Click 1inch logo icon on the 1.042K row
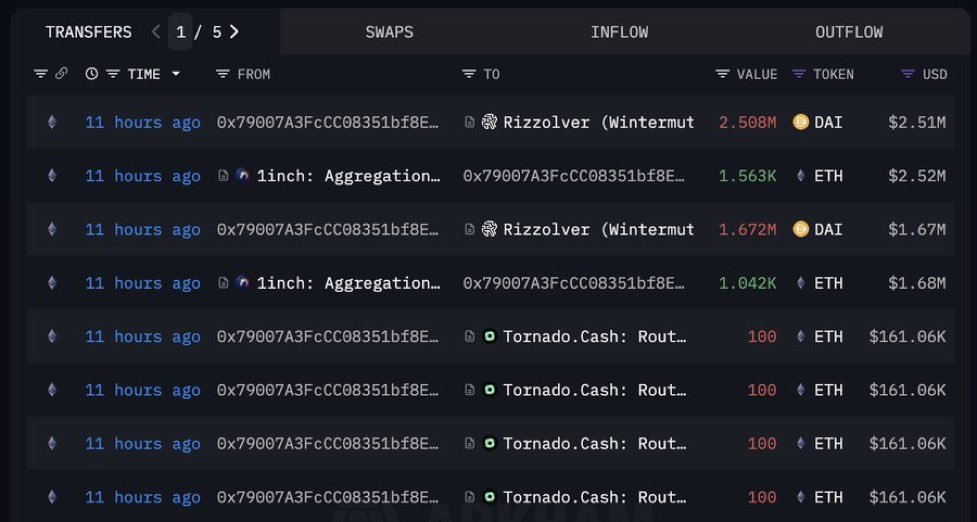Screen dimensions: 977x522 coord(242,283)
